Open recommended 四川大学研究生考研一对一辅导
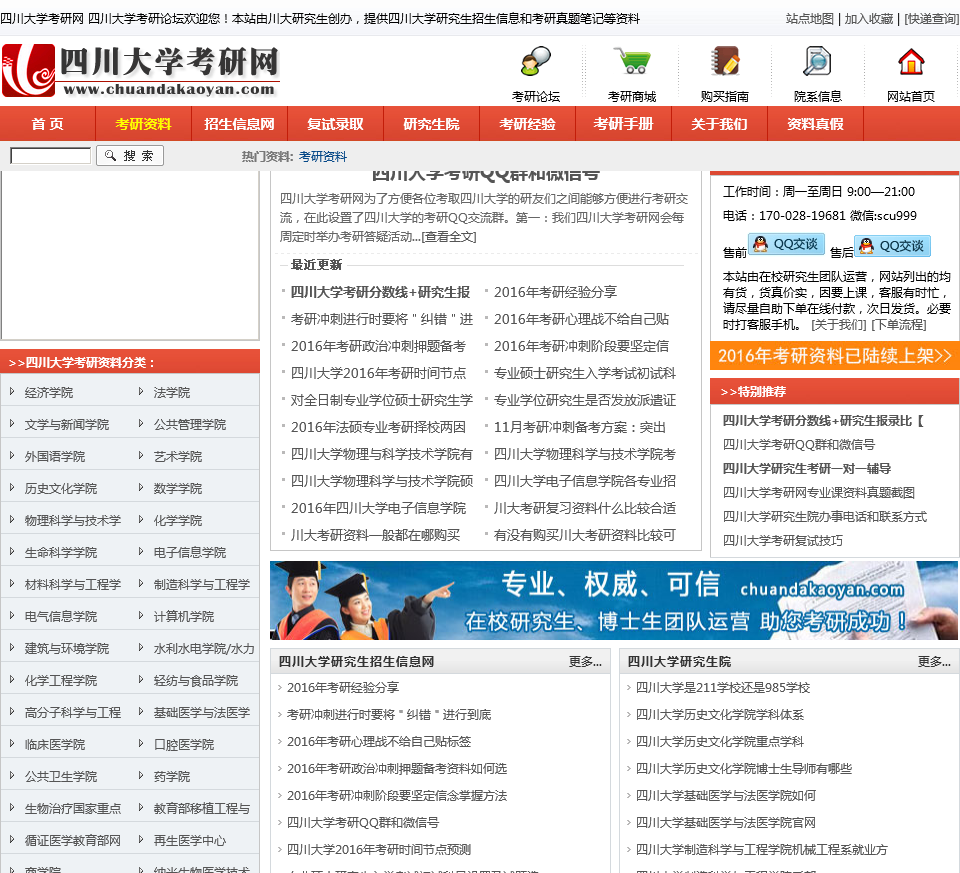 point(806,469)
